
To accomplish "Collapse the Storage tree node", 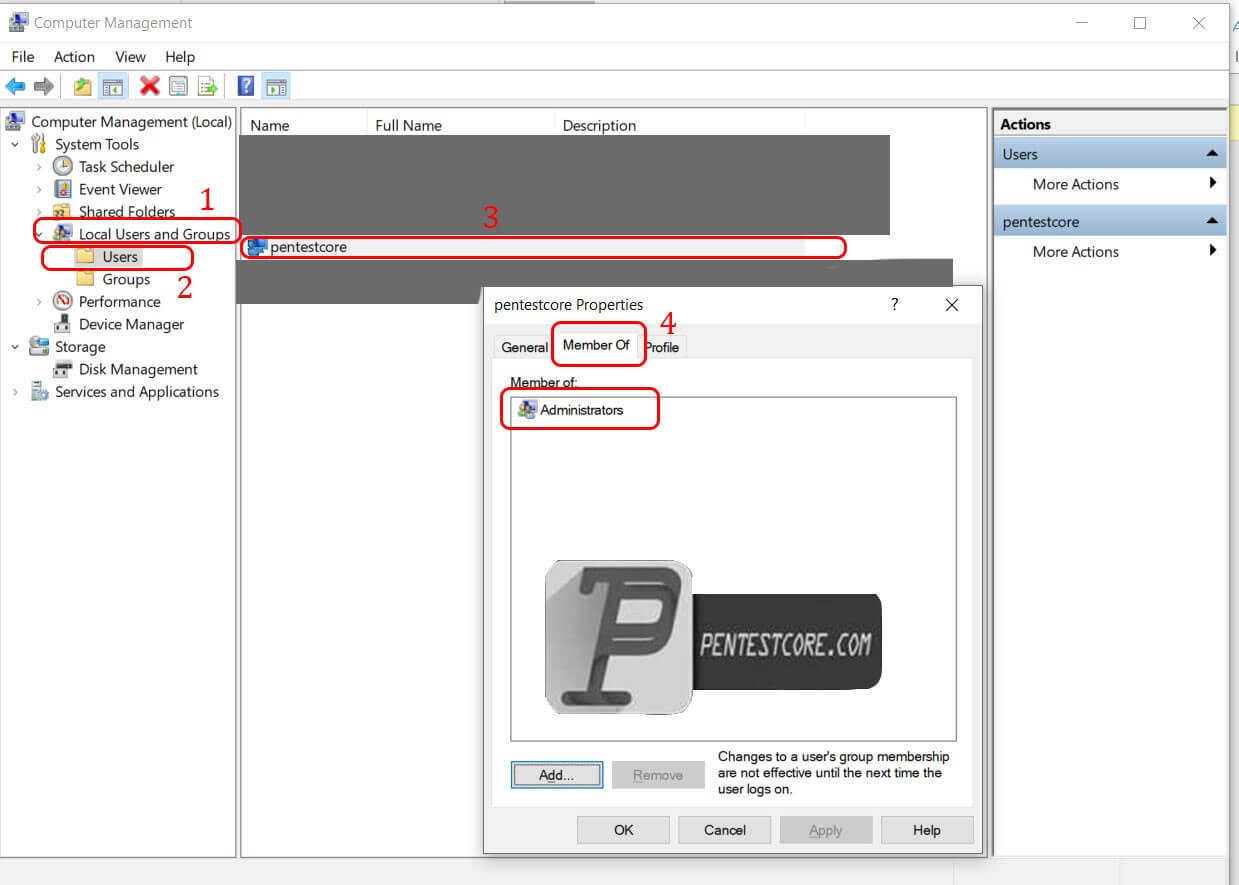I will coord(15,347).
